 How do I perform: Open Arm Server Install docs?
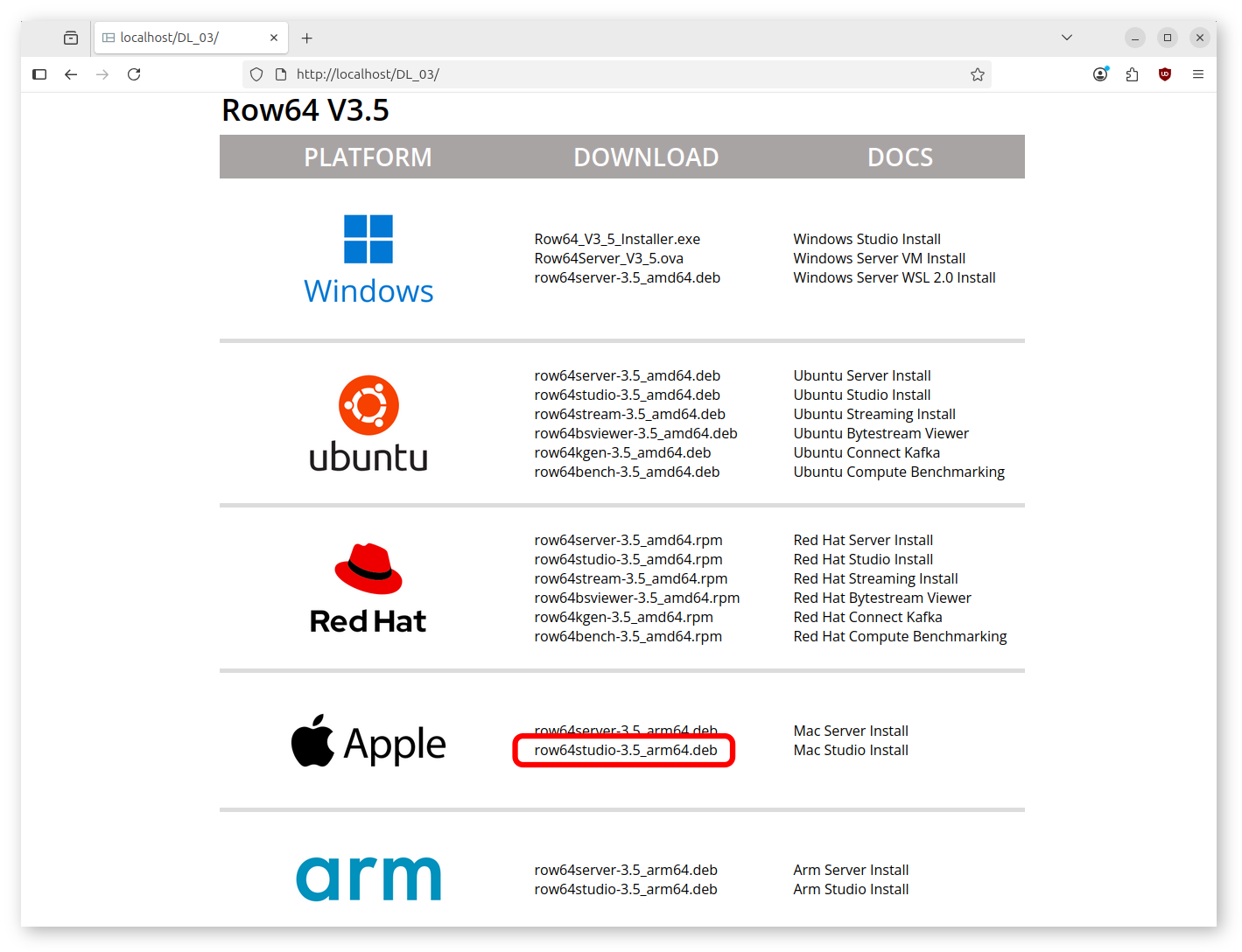tap(851, 870)
